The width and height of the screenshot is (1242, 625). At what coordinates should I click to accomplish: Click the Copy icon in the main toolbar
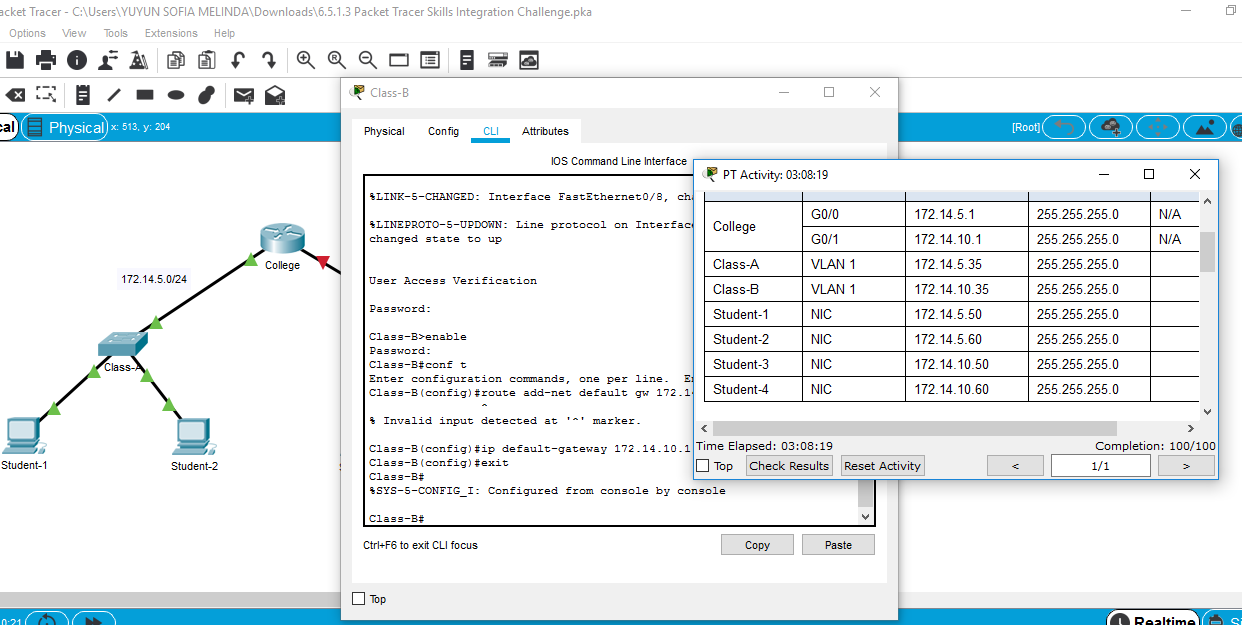[x=176, y=60]
